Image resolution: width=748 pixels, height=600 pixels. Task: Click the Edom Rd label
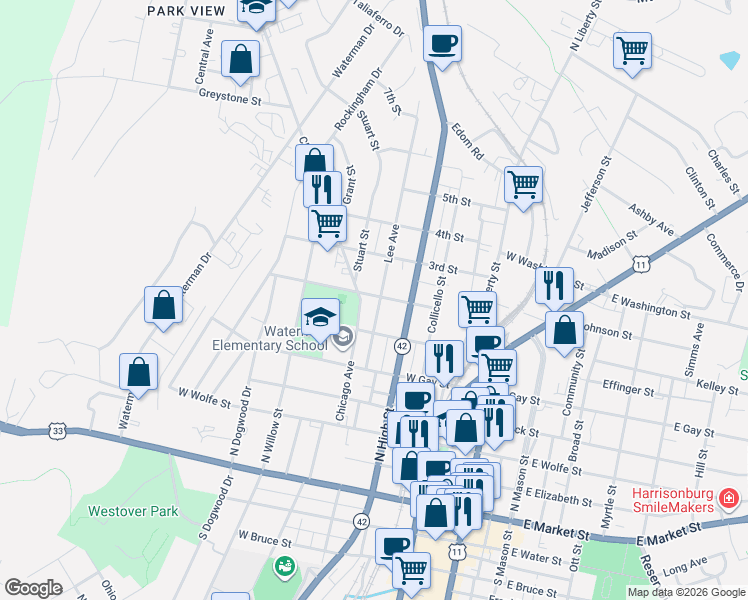pos(468,142)
